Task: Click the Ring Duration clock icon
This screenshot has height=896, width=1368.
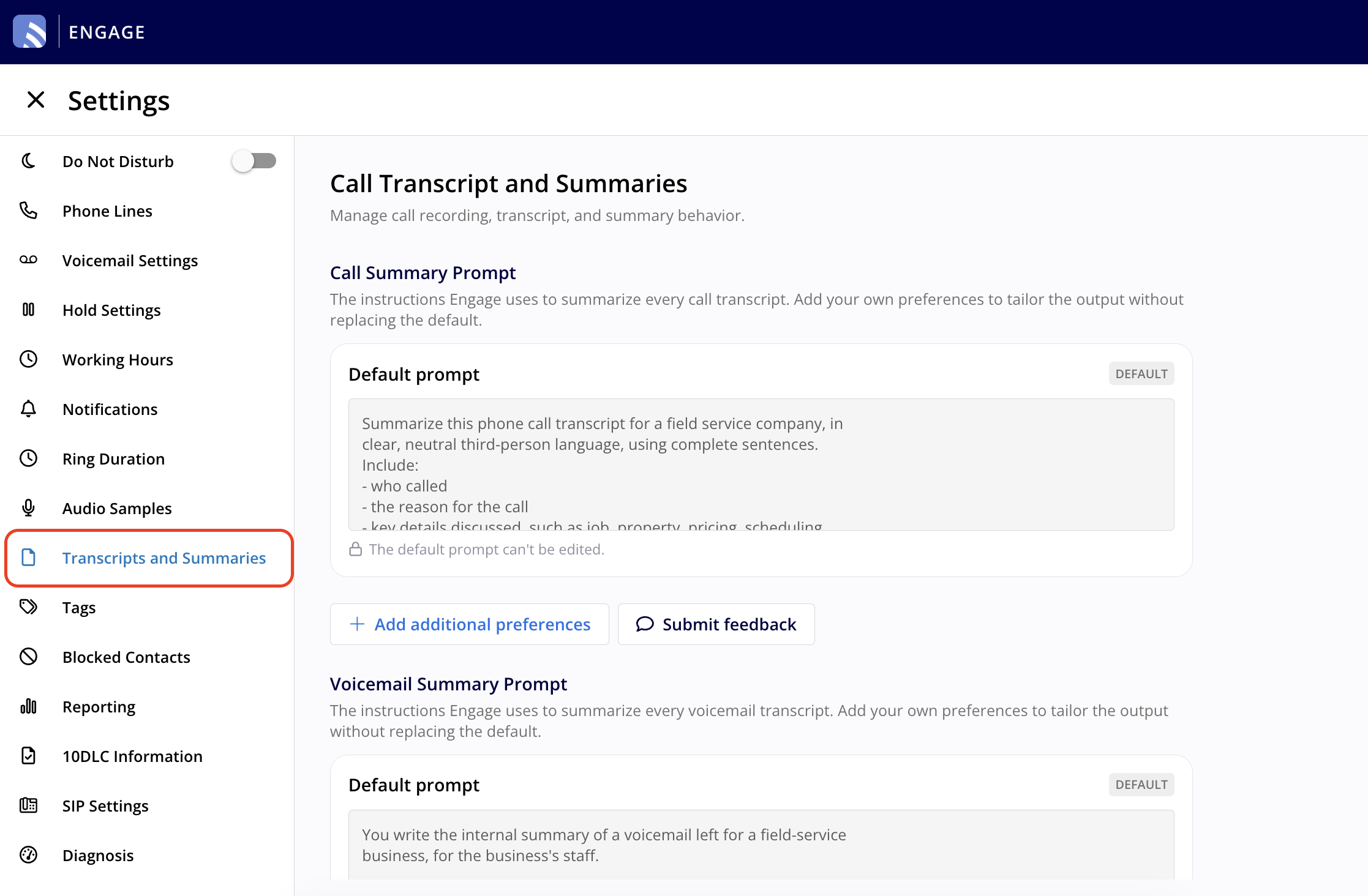Action: [x=28, y=458]
